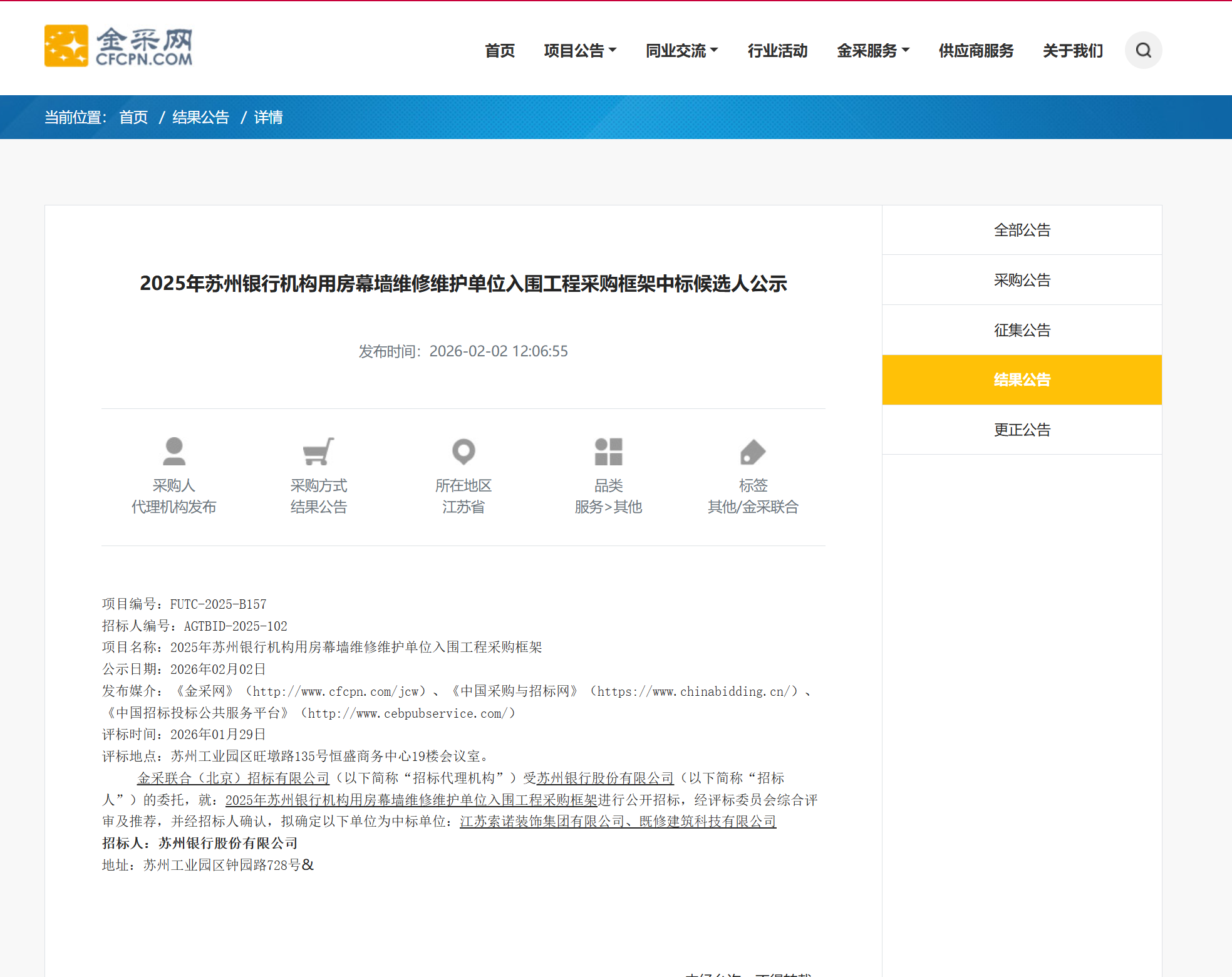Click the 采购人 person icon

click(173, 451)
